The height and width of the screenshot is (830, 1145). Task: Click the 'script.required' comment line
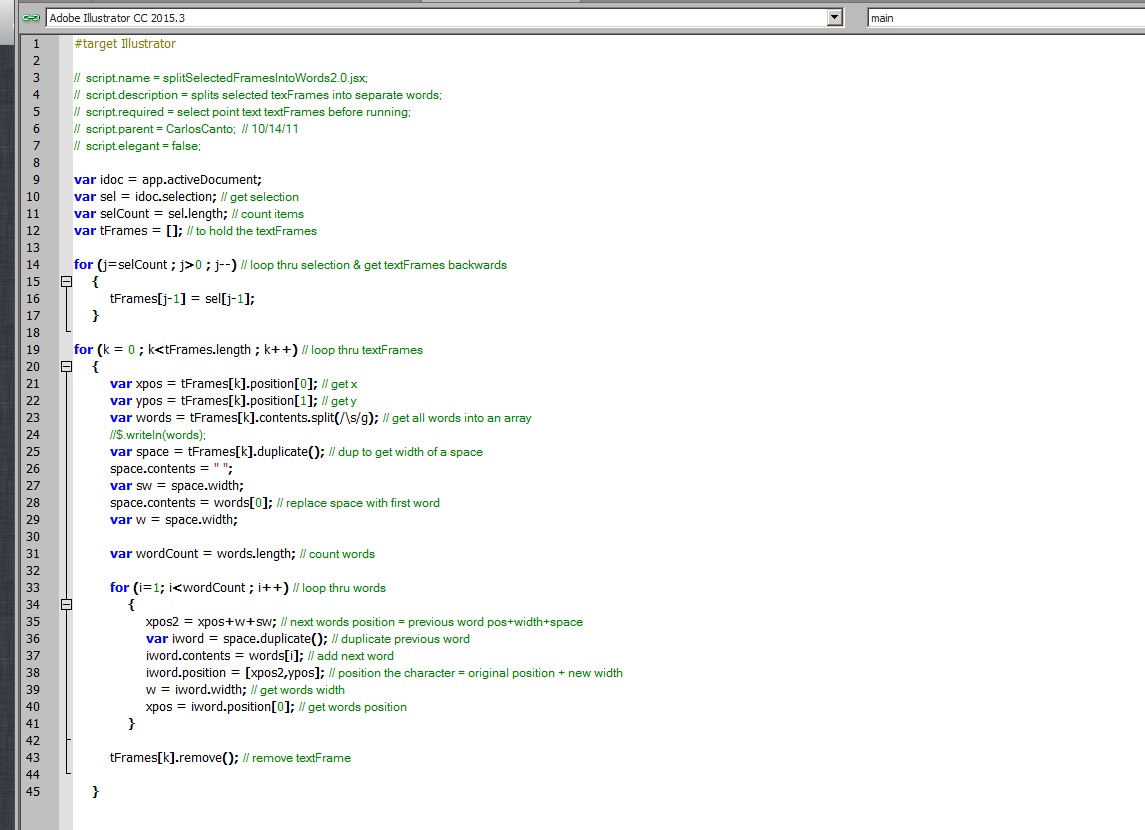point(242,112)
